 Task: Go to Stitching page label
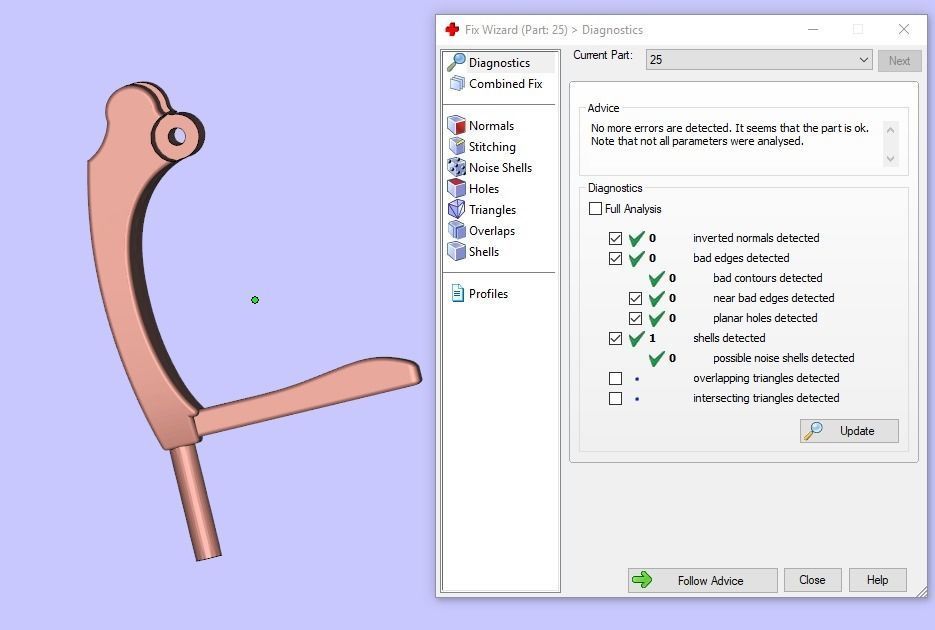492,147
